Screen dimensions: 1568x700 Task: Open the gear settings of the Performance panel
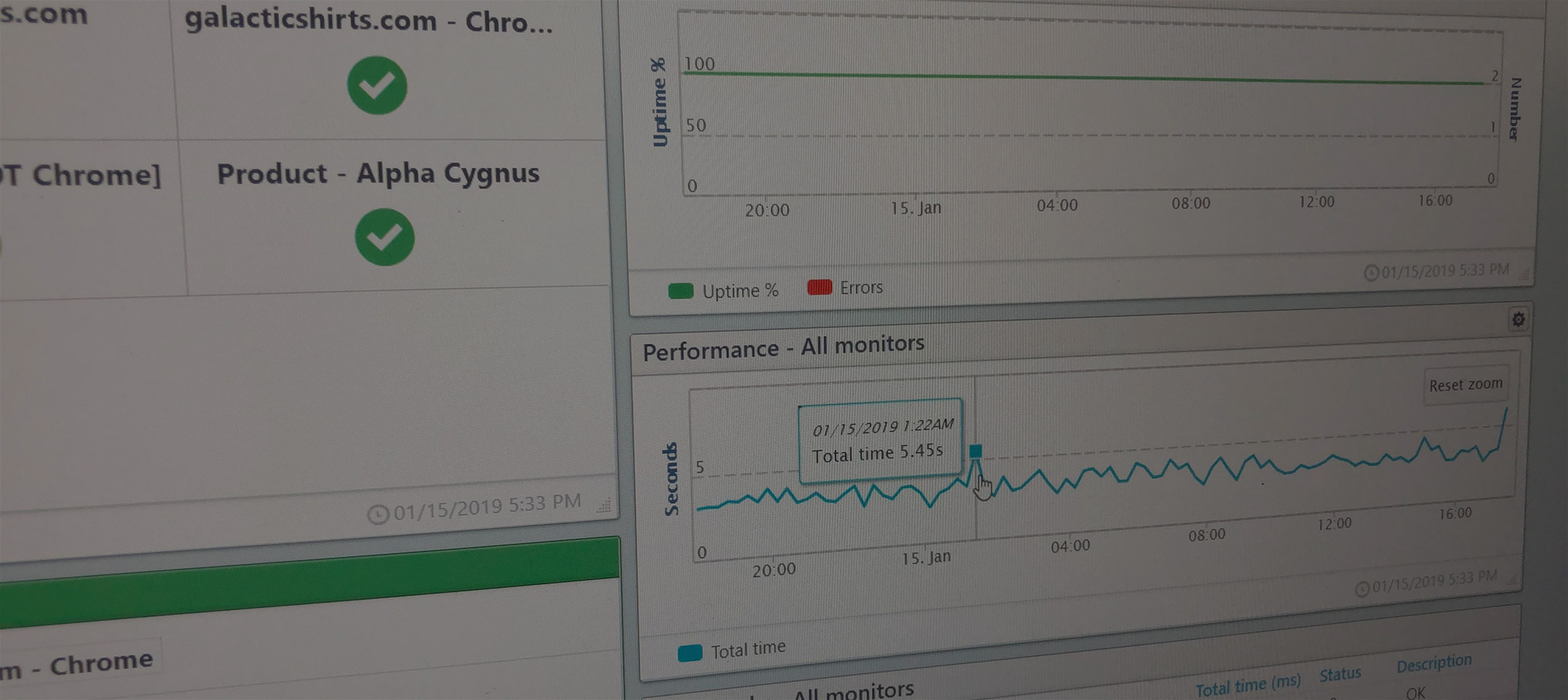coord(1519,319)
